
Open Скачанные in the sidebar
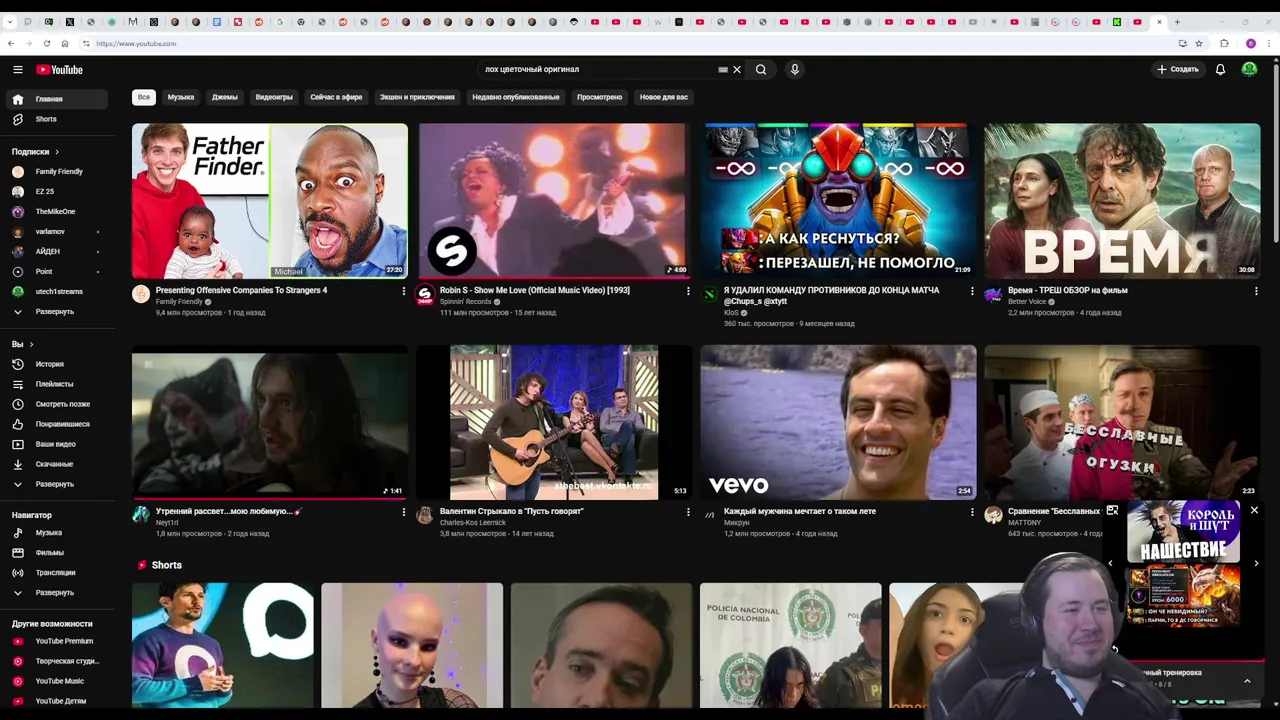tap(58, 464)
